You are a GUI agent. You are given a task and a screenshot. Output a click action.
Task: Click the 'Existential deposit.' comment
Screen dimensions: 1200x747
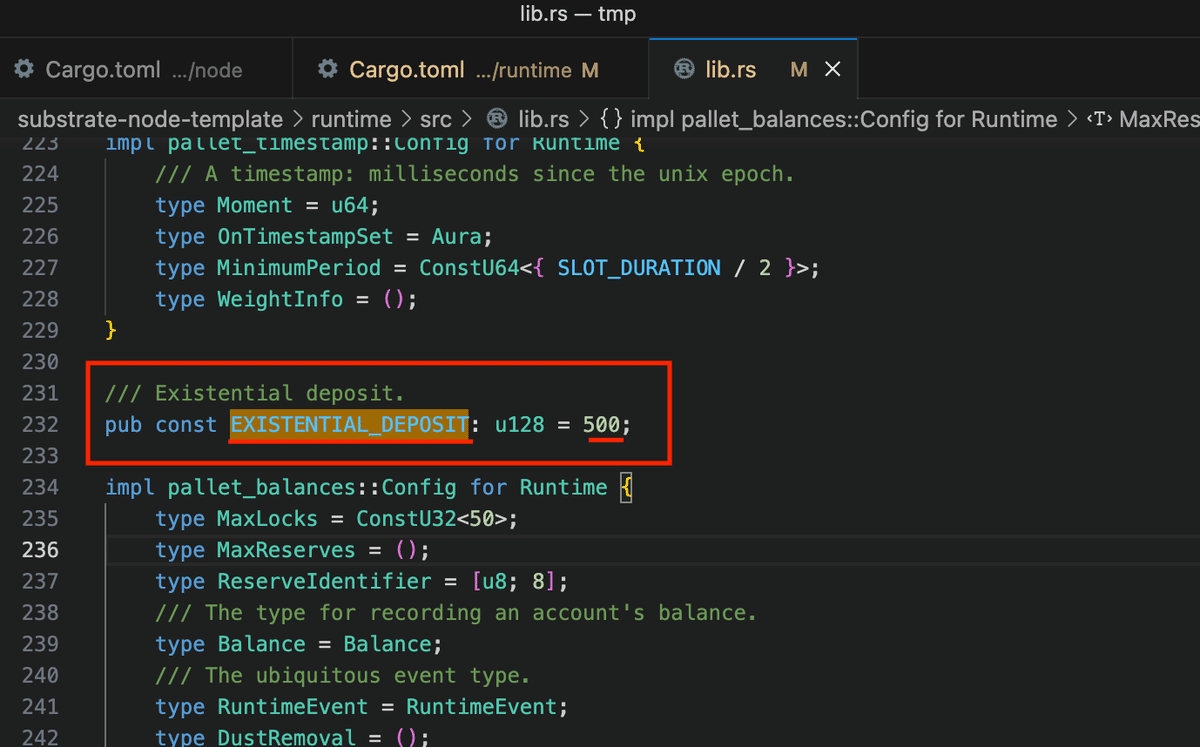[255, 393]
